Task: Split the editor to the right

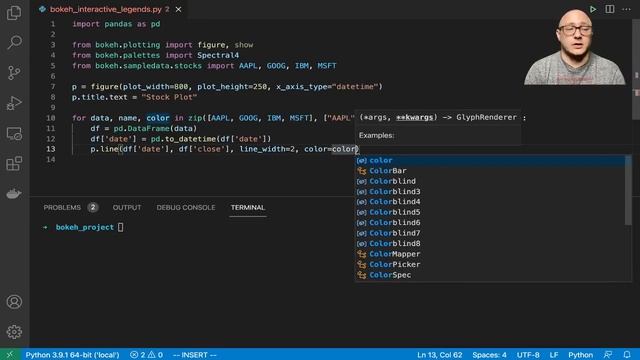Action: click(609, 9)
